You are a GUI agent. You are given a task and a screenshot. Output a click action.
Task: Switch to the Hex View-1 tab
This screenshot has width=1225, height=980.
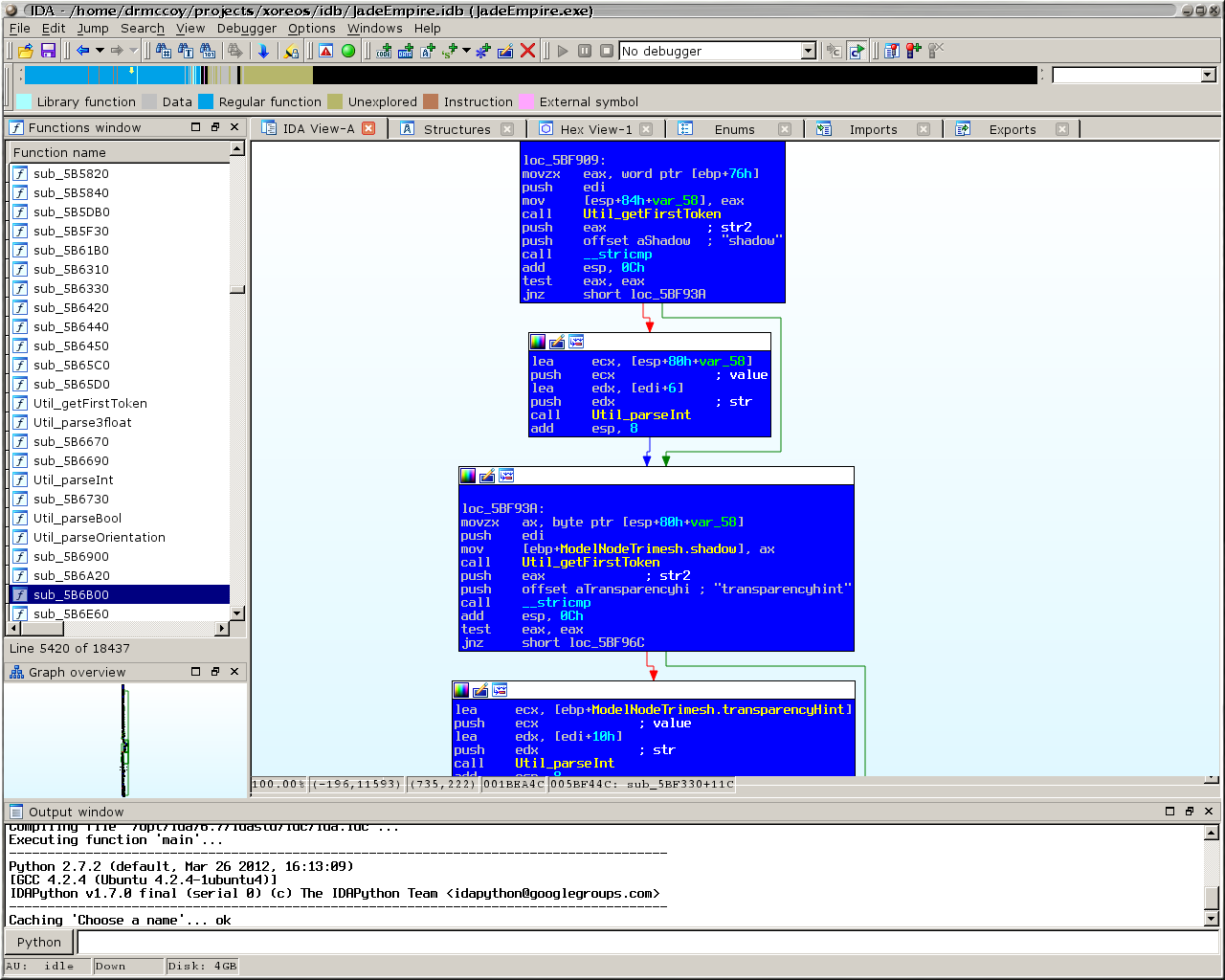coord(596,129)
